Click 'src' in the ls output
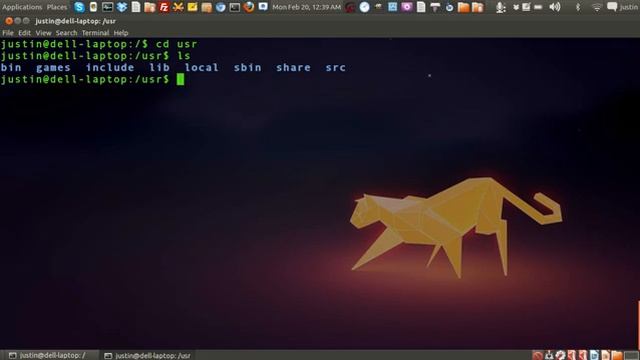The image size is (640, 360). tap(336, 68)
